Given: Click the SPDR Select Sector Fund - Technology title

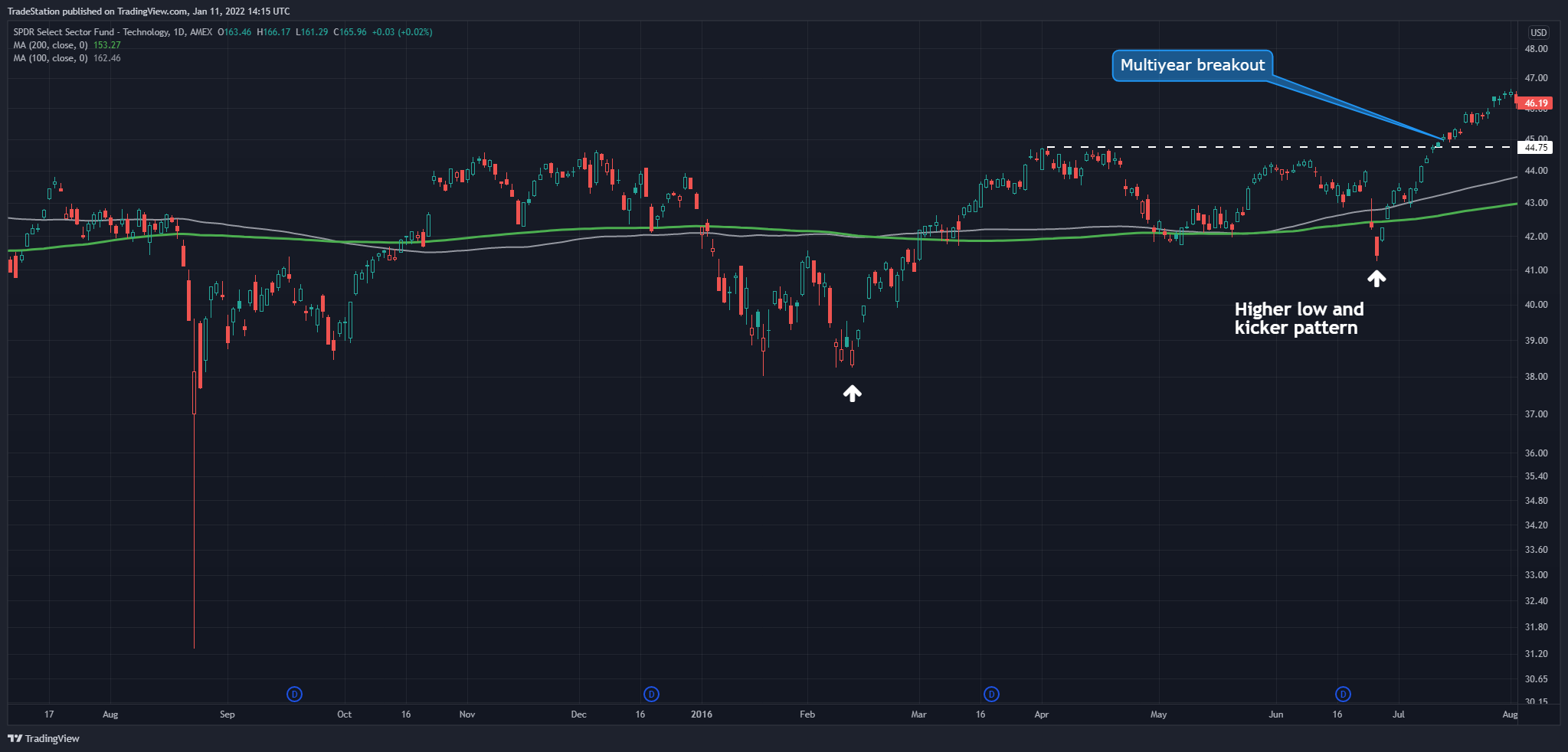Looking at the screenshot, I should 90,32.
